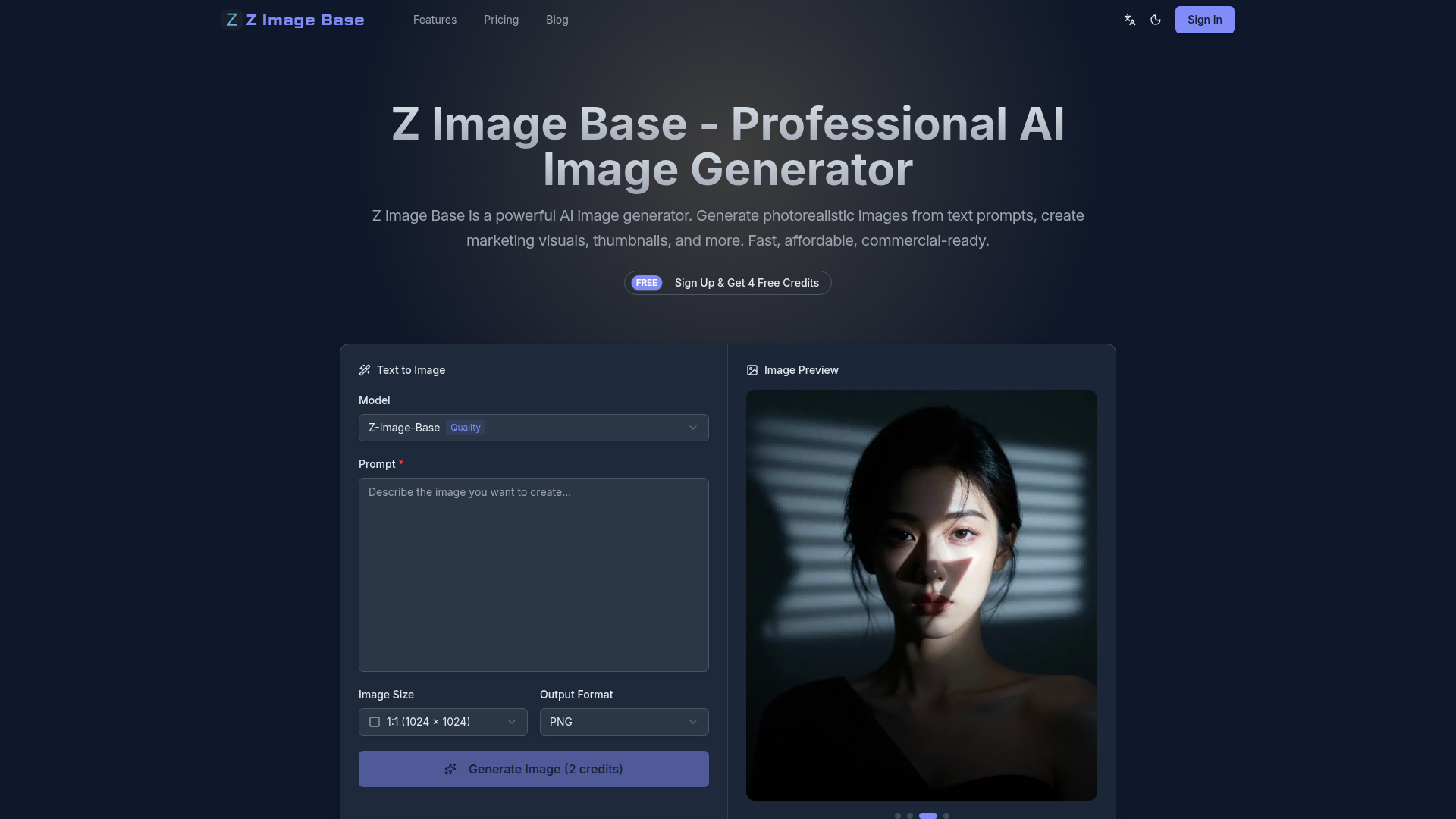Open the Pricing page

pos(500,20)
